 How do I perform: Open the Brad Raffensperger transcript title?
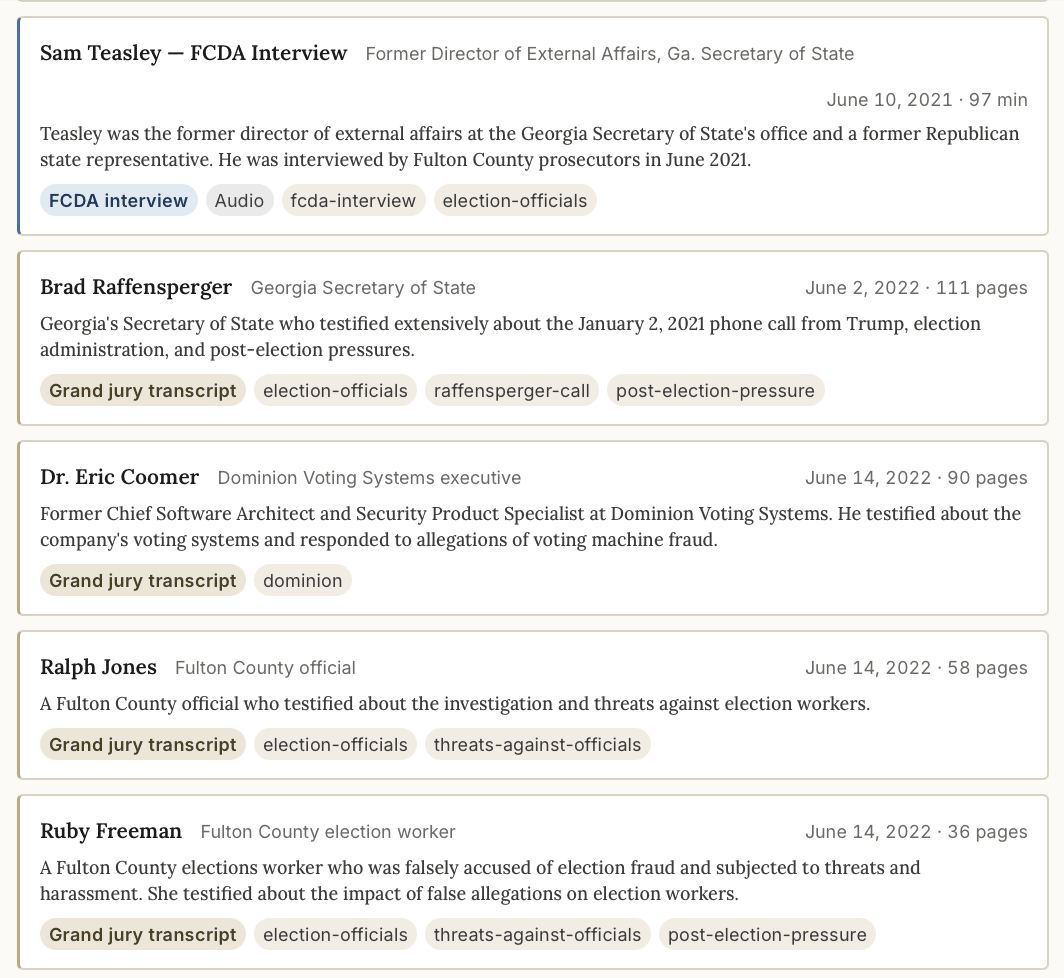136,287
